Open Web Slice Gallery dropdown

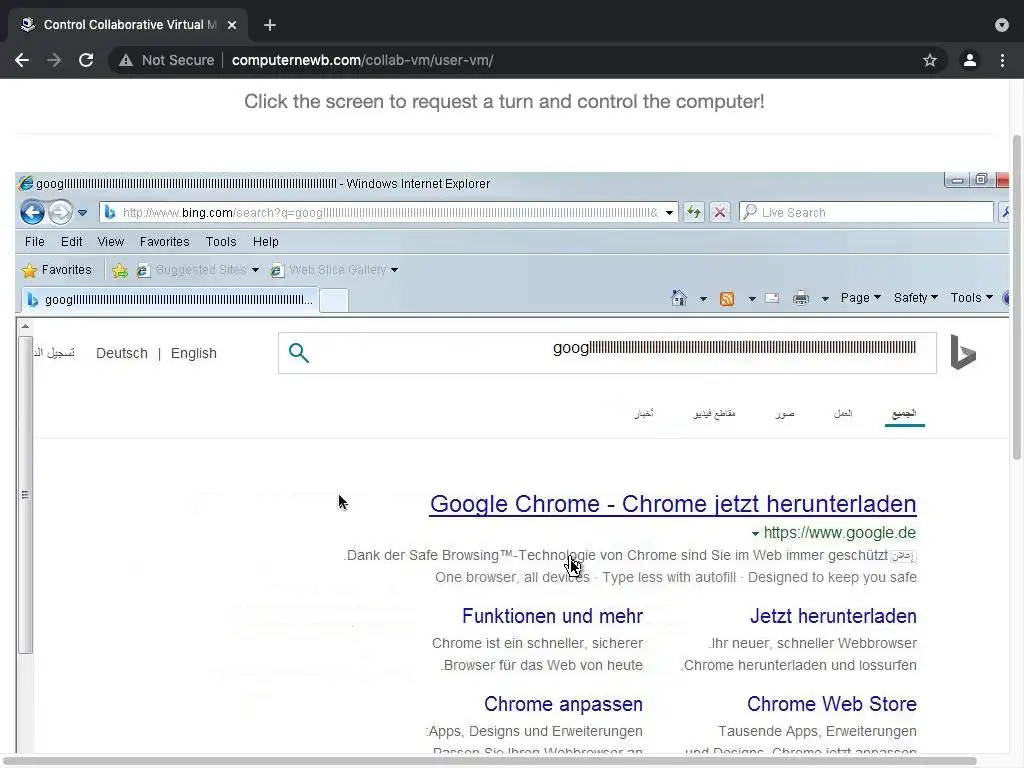click(x=334, y=270)
